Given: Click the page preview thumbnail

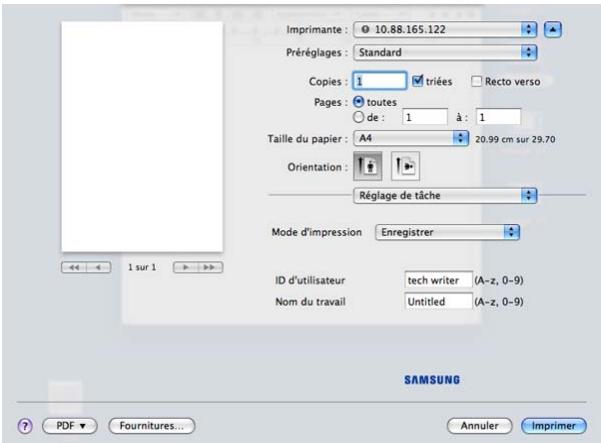Looking at the screenshot, I should [142, 137].
